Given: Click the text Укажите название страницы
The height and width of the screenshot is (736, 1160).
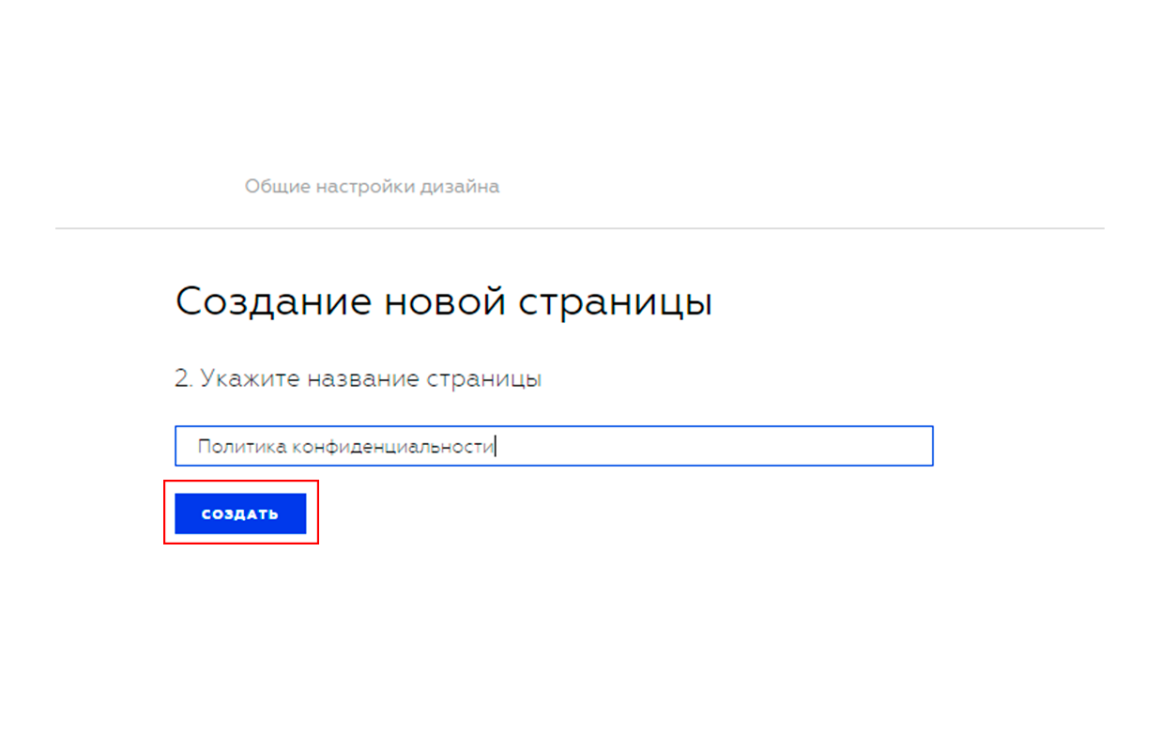Looking at the screenshot, I should pos(371,379).
